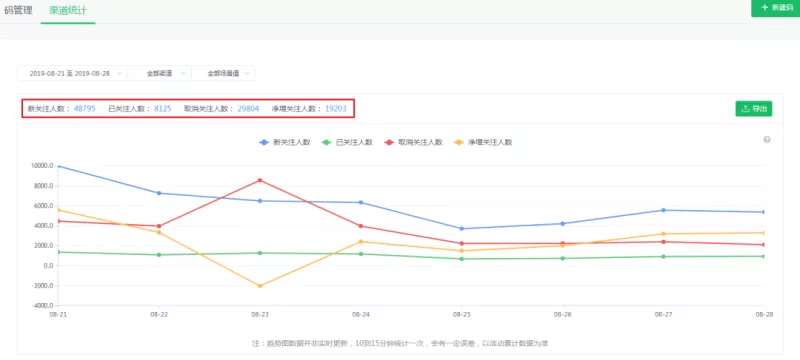Click the red line point on 08-24
800x360 pixels.
[x=361, y=226]
